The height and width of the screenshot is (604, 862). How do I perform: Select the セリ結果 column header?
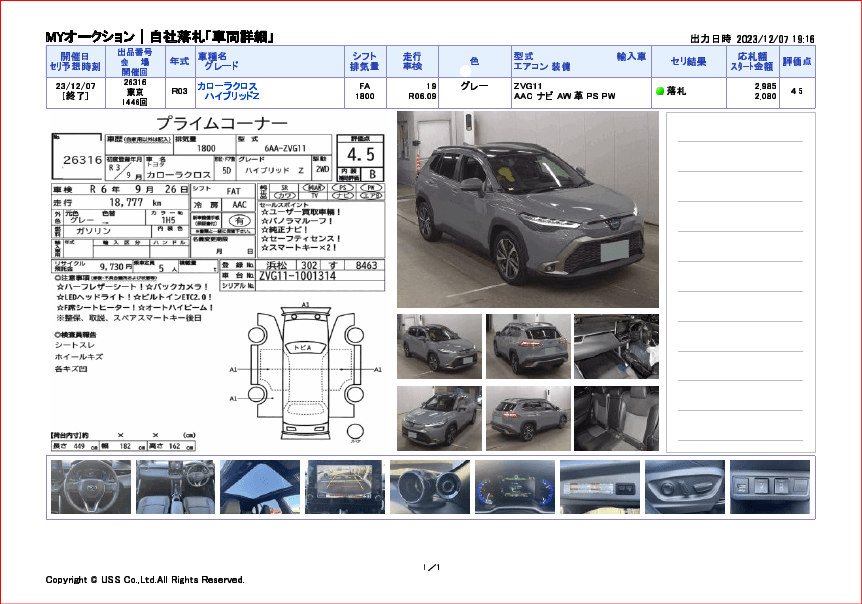[x=688, y=62]
